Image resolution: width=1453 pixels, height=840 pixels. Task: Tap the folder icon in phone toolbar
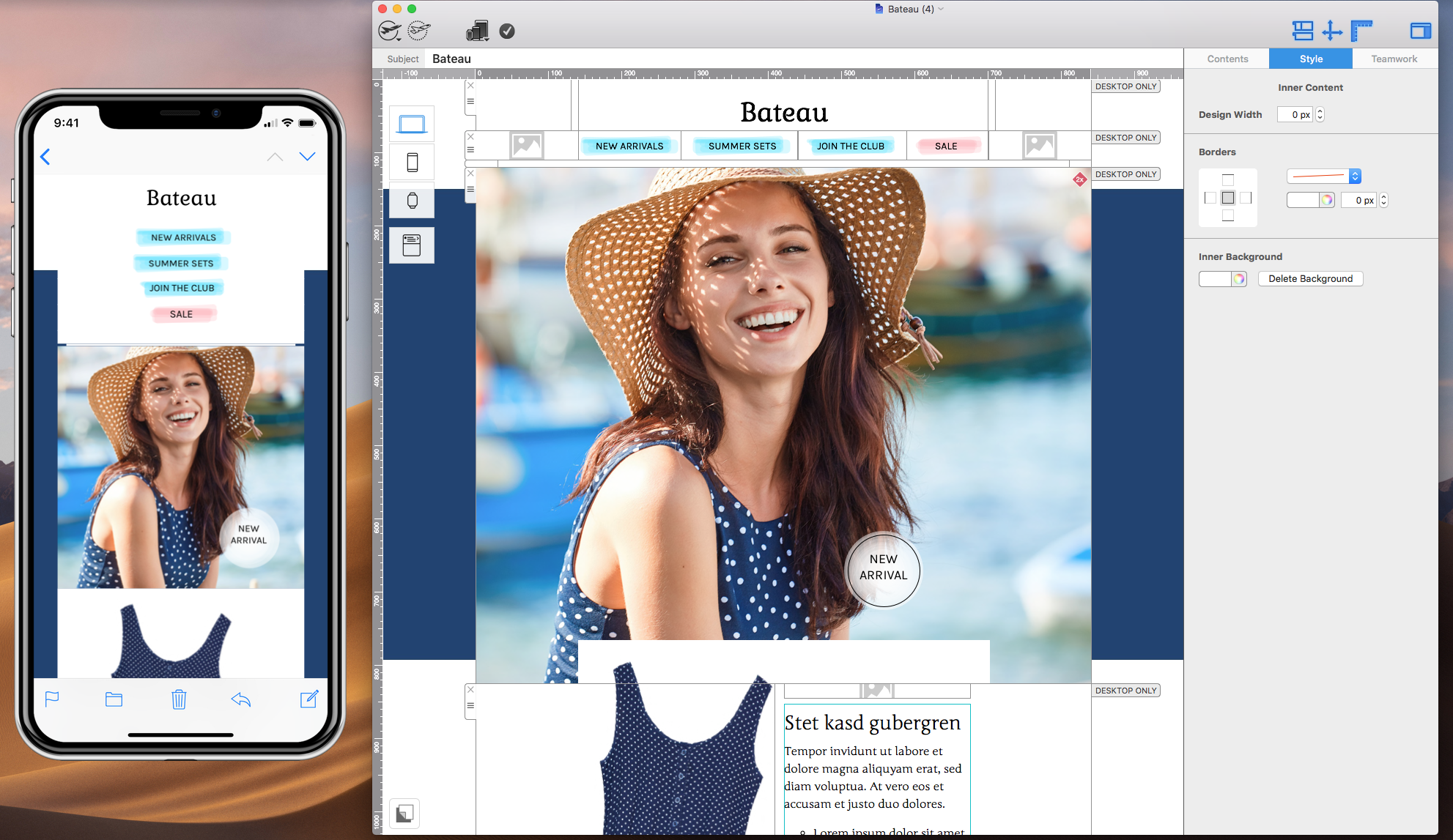pyautogui.click(x=114, y=699)
